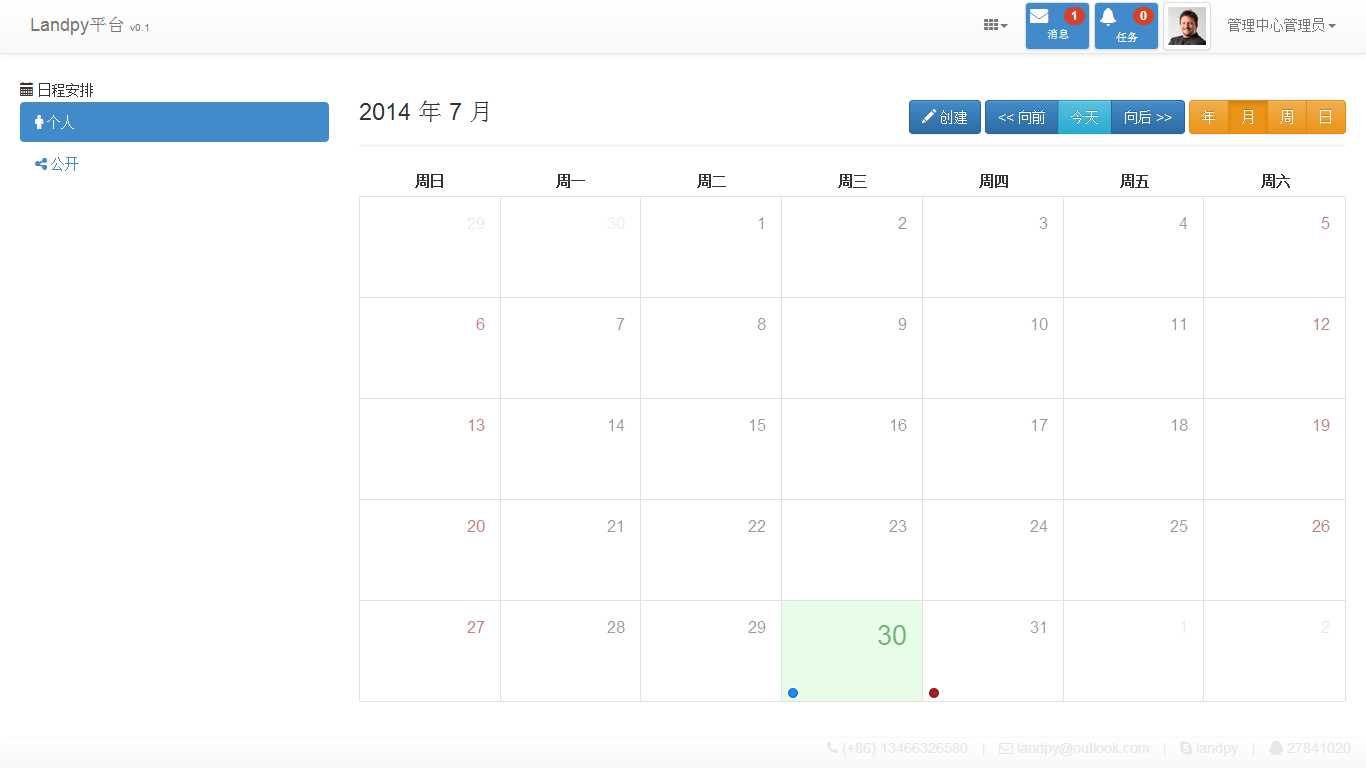Click the Skype landpy contact
Image resolution: width=1366 pixels, height=768 pixels.
tap(1208, 748)
